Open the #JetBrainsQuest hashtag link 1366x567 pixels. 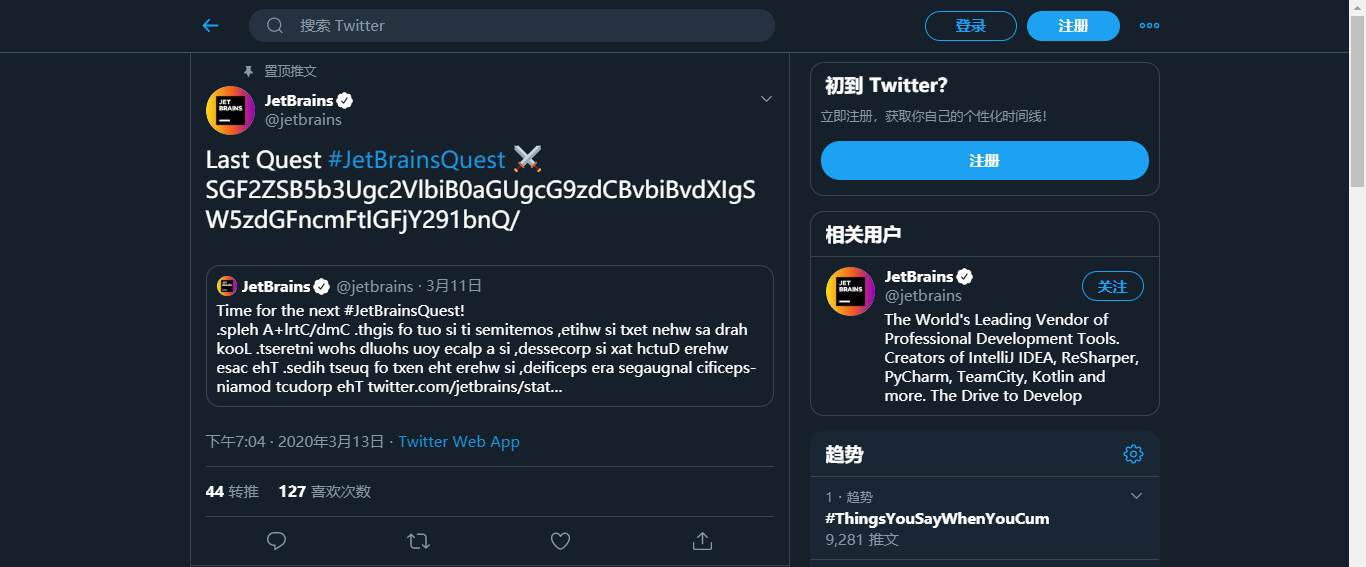coord(416,160)
